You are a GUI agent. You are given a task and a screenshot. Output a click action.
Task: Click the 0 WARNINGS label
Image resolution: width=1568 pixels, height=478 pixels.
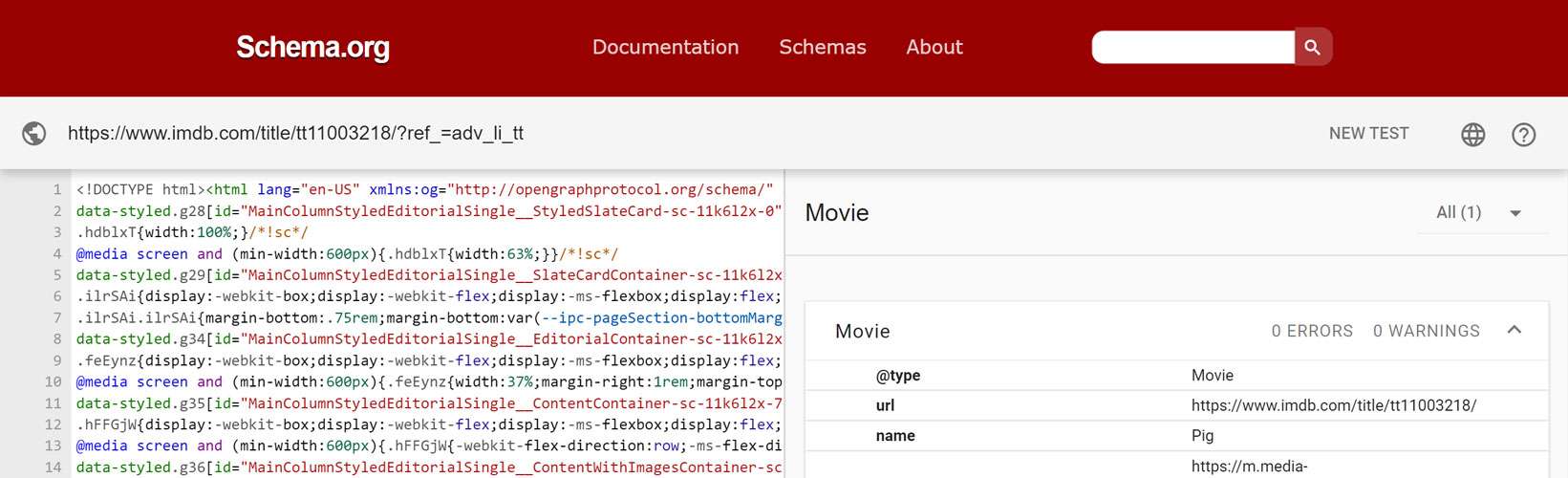[1427, 331]
